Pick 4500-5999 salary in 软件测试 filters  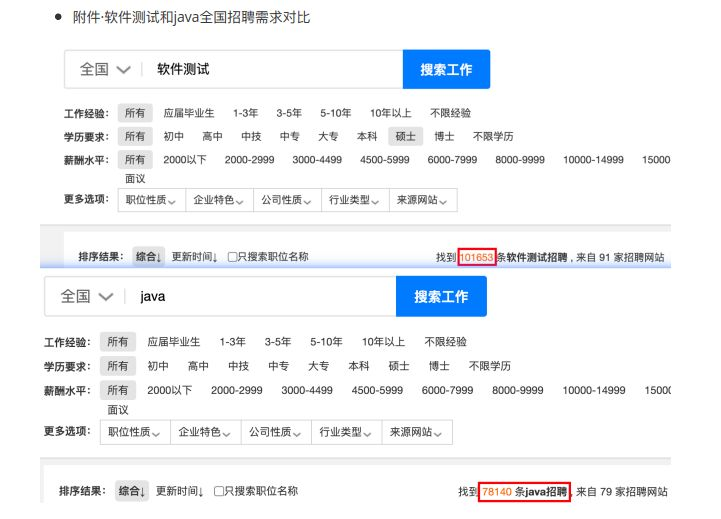coord(384,160)
